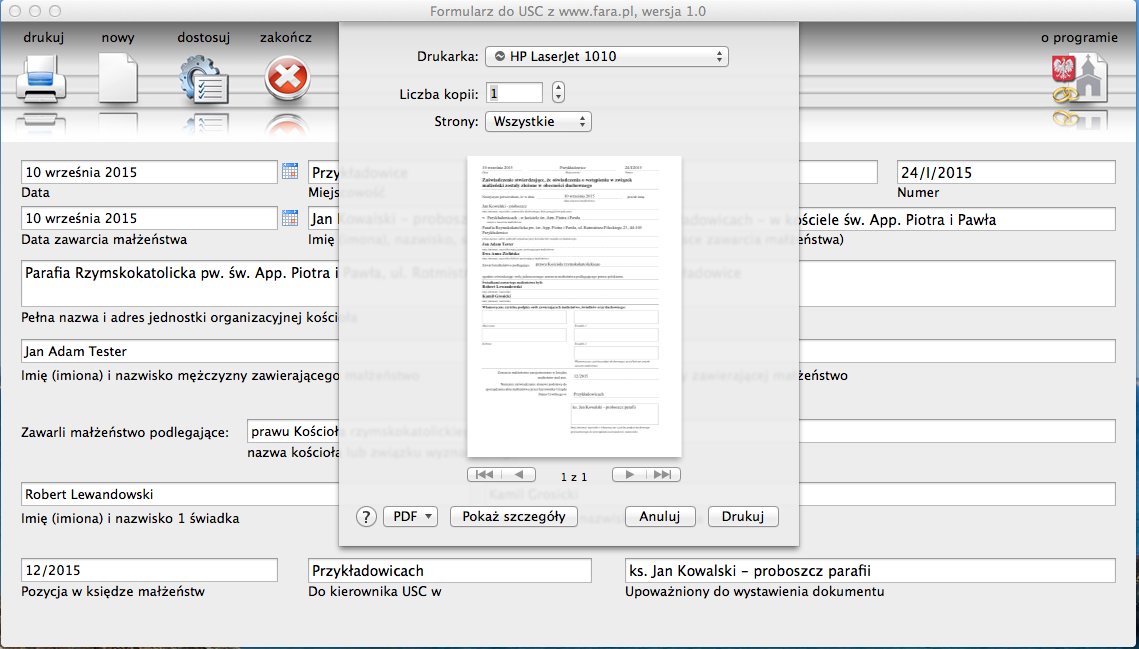The height and width of the screenshot is (649, 1139).
Task: Jump to last preview page
Action: (663, 475)
